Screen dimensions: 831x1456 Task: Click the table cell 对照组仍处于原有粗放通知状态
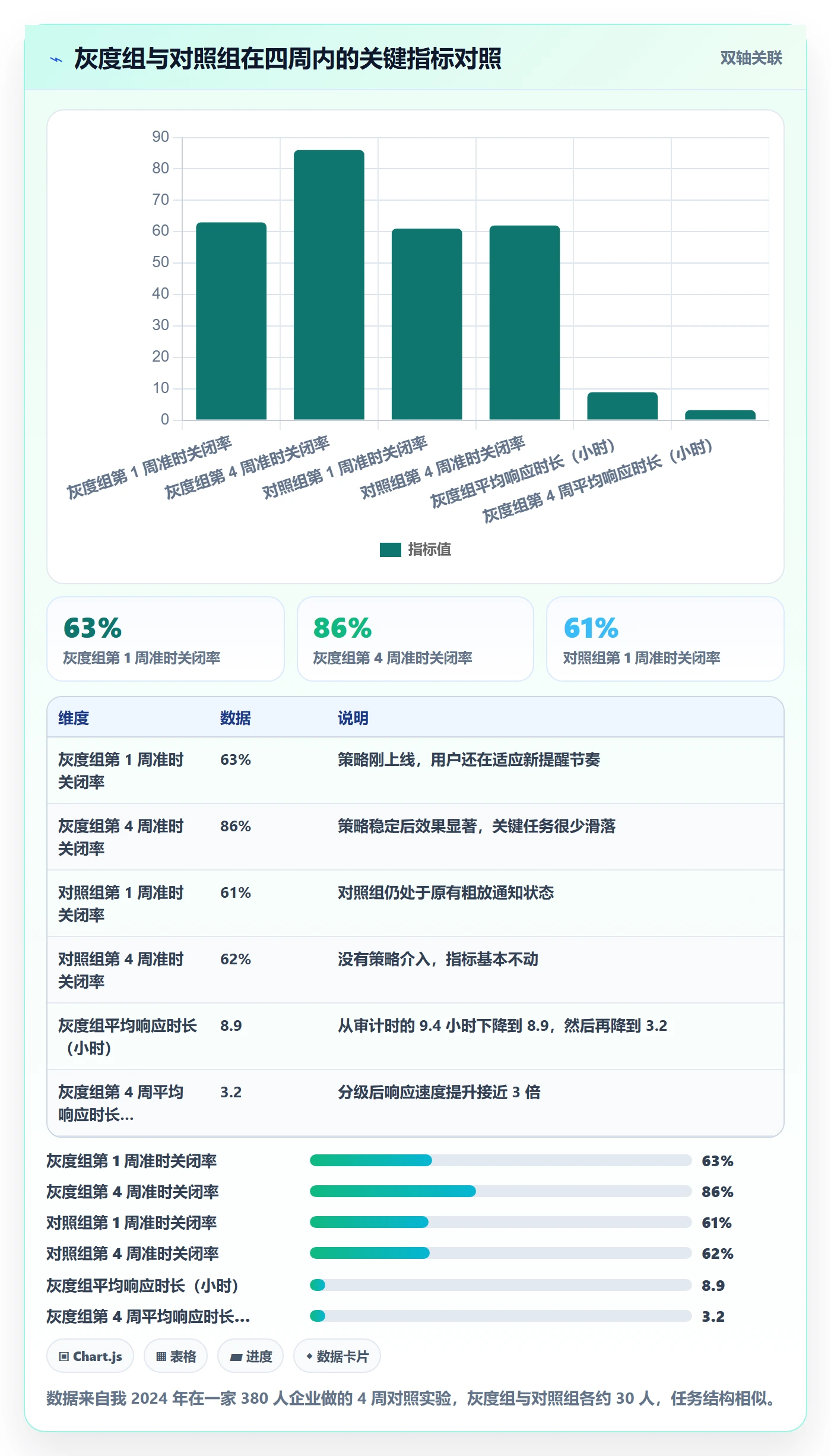pos(446,892)
